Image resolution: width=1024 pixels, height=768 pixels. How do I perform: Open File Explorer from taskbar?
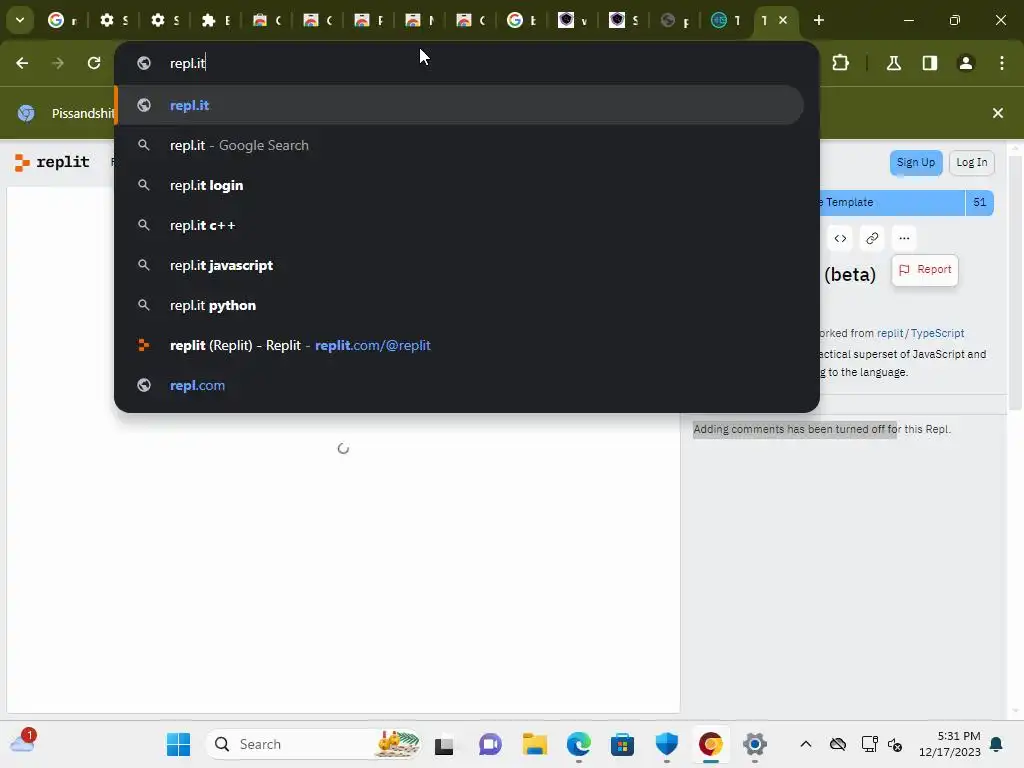pyautogui.click(x=535, y=744)
